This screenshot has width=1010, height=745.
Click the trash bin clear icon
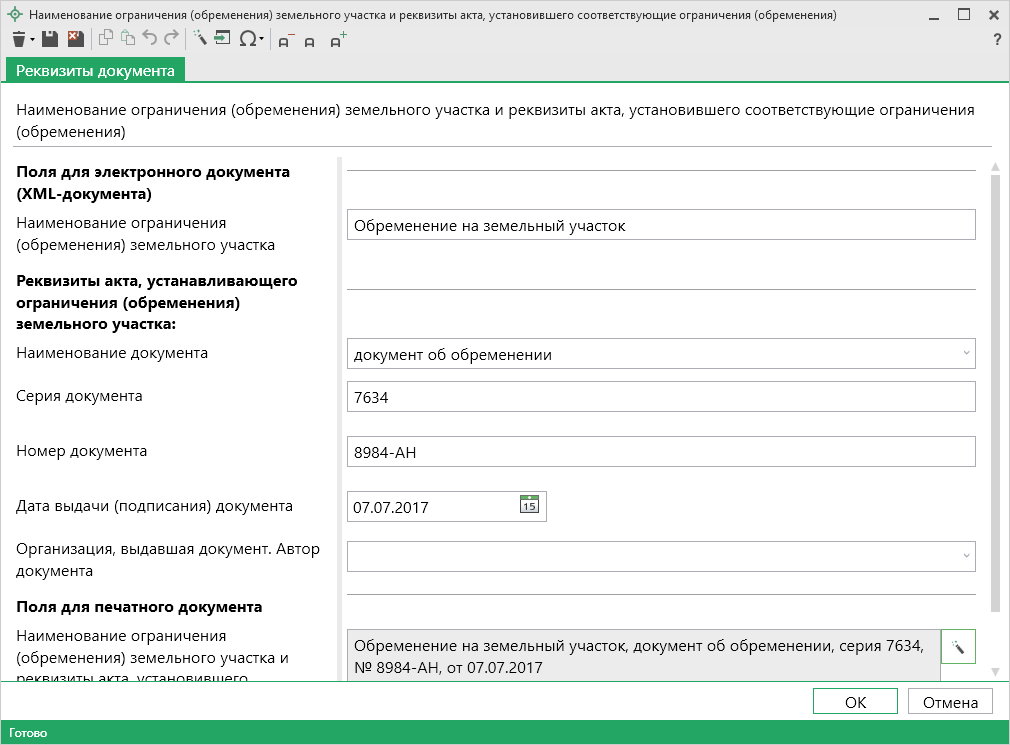[18, 39]
